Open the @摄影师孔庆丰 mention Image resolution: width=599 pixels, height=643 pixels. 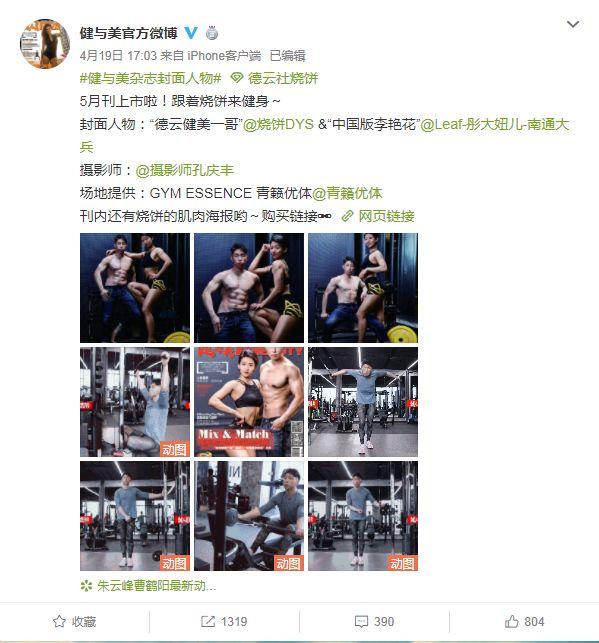tap(184, 170)
